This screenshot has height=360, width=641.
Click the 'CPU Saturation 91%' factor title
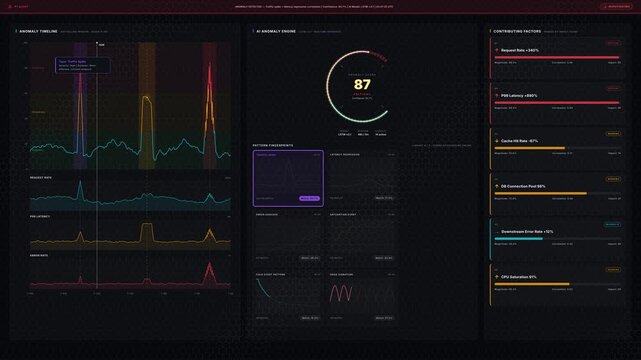click(519, 277)
